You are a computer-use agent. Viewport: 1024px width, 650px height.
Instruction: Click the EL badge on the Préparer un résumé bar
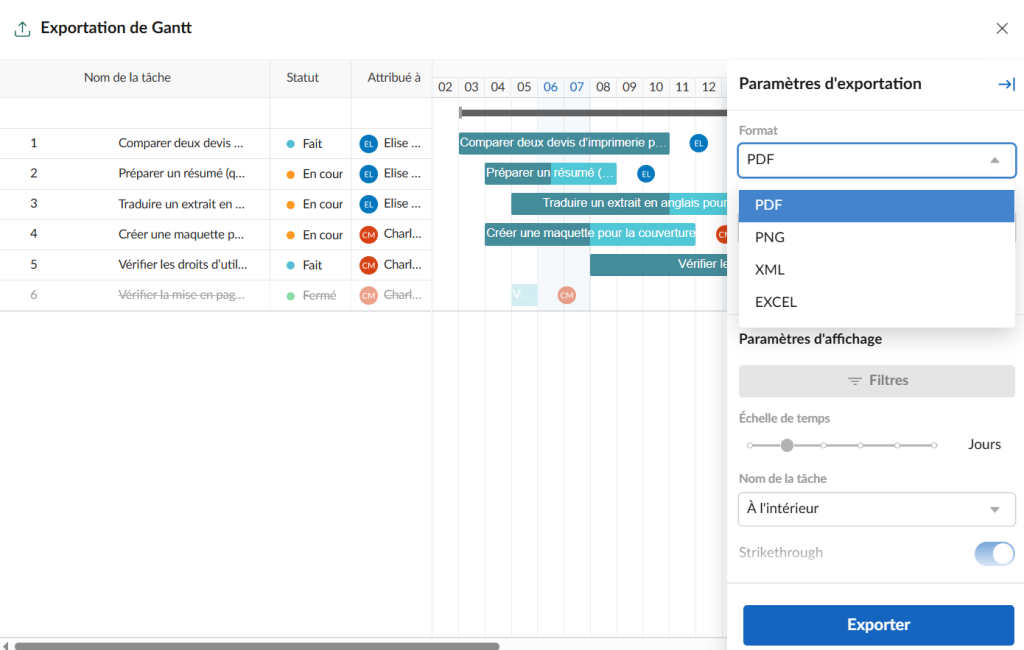tap(646, 173)
